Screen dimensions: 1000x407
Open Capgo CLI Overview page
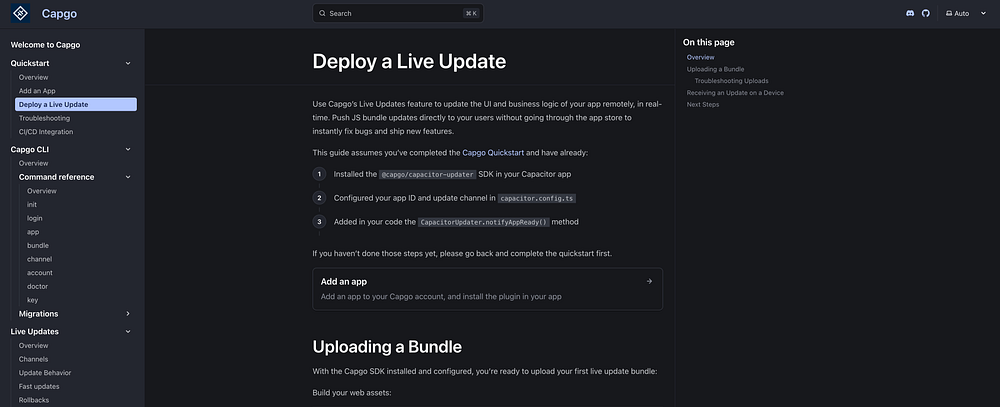pyautogui.click(x=33, y=163)
